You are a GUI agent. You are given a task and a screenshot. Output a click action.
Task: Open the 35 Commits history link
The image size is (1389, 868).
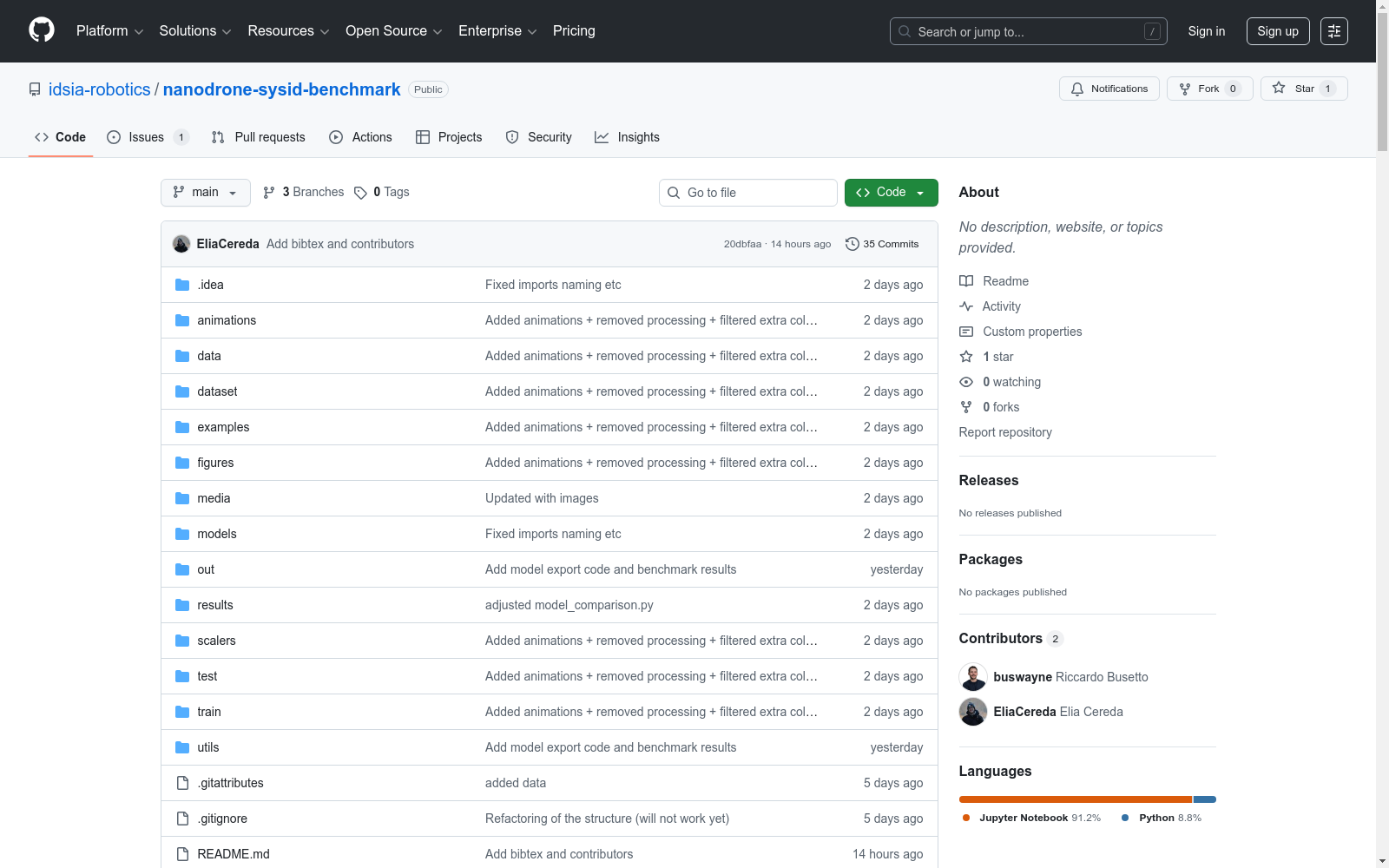[882, 244]
